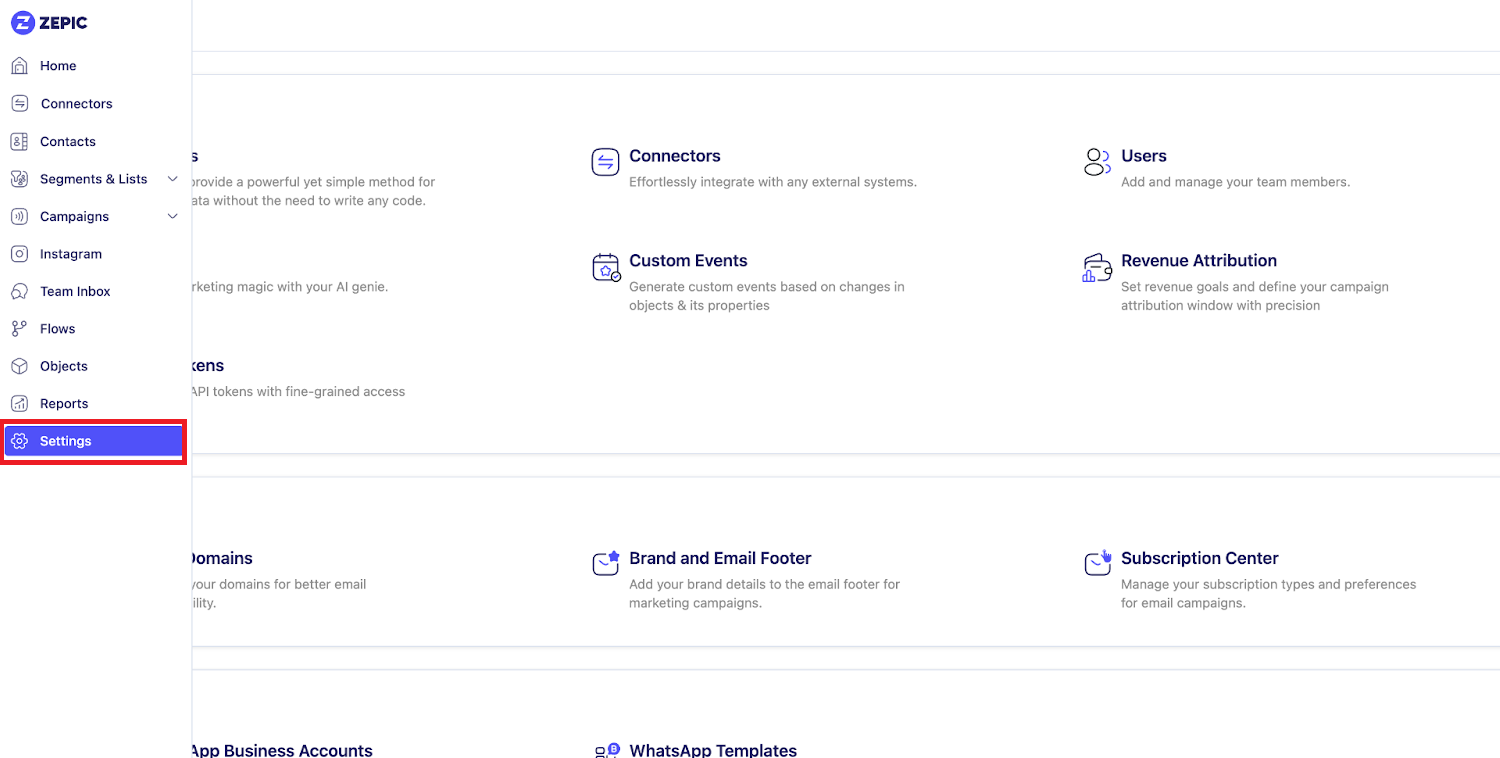Select Settings in the sidebar
The image size is (1500, 758).
66,441
